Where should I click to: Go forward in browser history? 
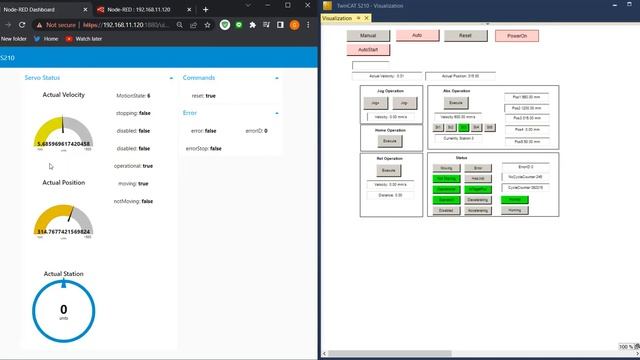tap(8, 25)
